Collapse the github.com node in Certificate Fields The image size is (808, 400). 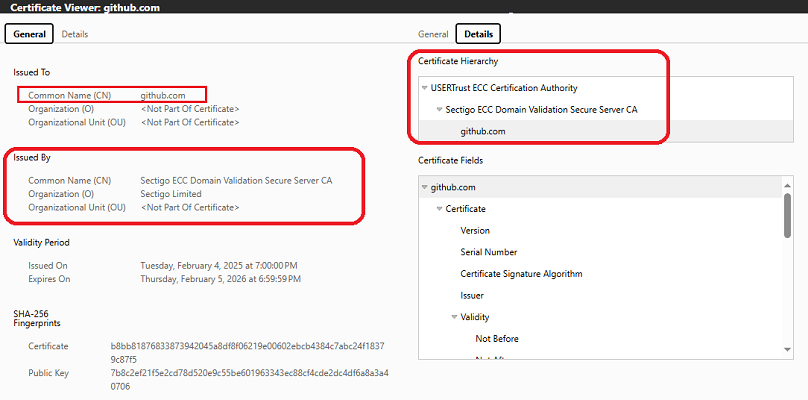(425, 187)
